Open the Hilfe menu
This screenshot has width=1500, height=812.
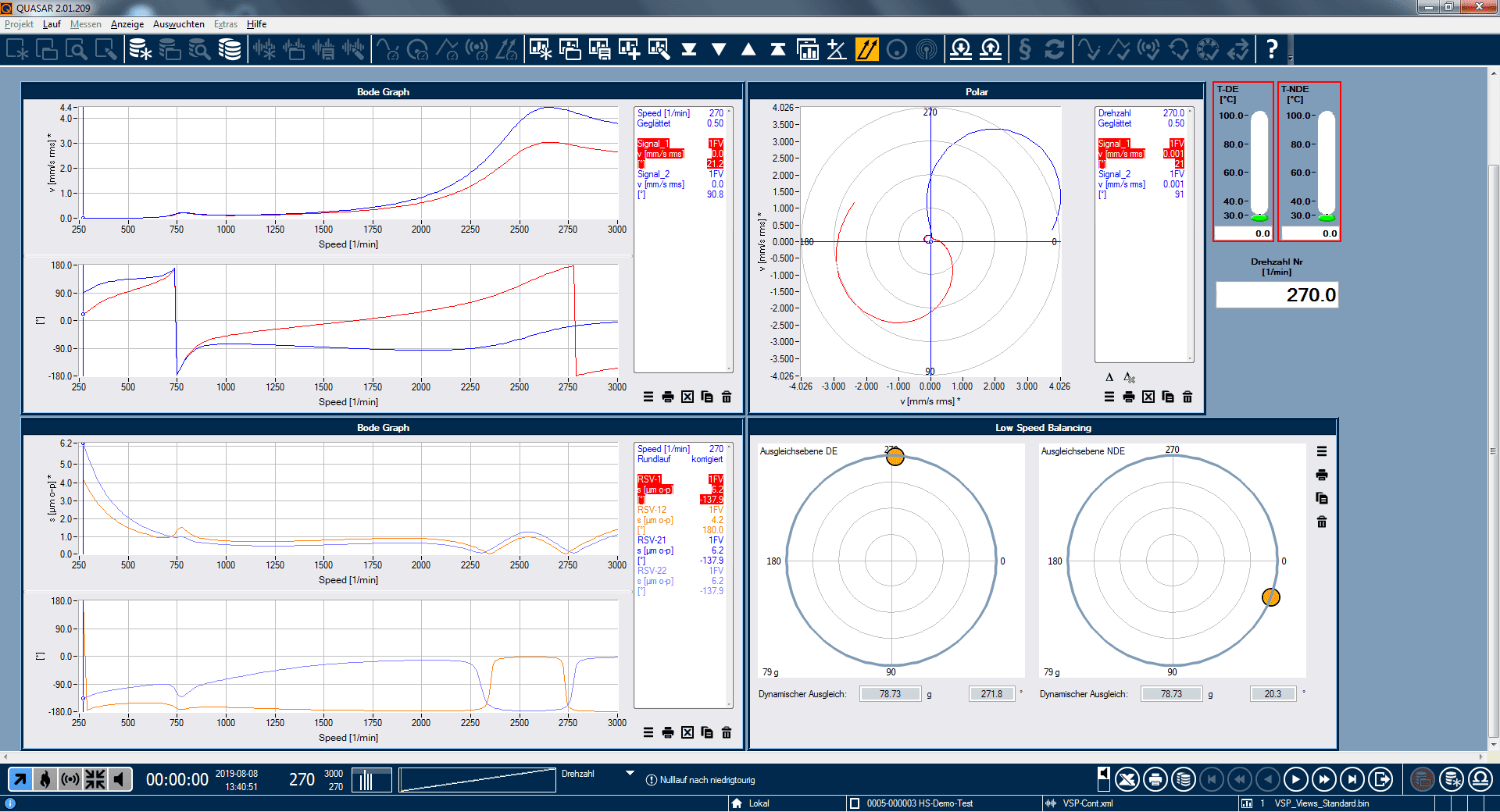pos(257,24)
